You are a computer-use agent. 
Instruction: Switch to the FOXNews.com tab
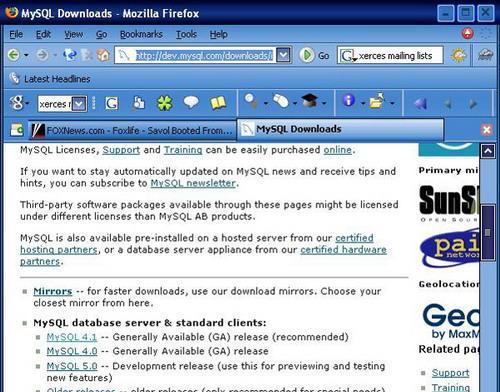132,130
